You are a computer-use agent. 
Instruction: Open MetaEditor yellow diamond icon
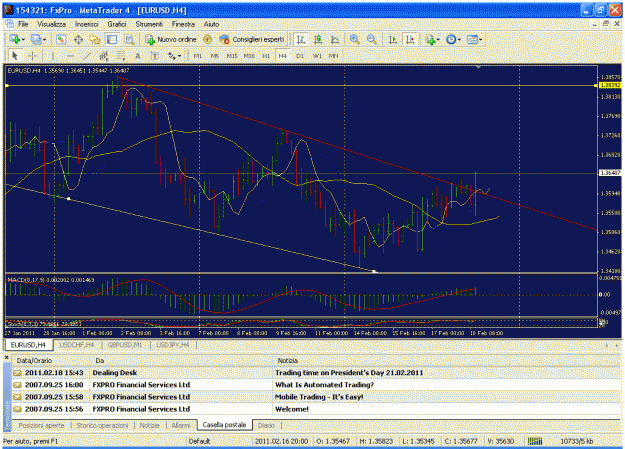(x=207, y=39)
